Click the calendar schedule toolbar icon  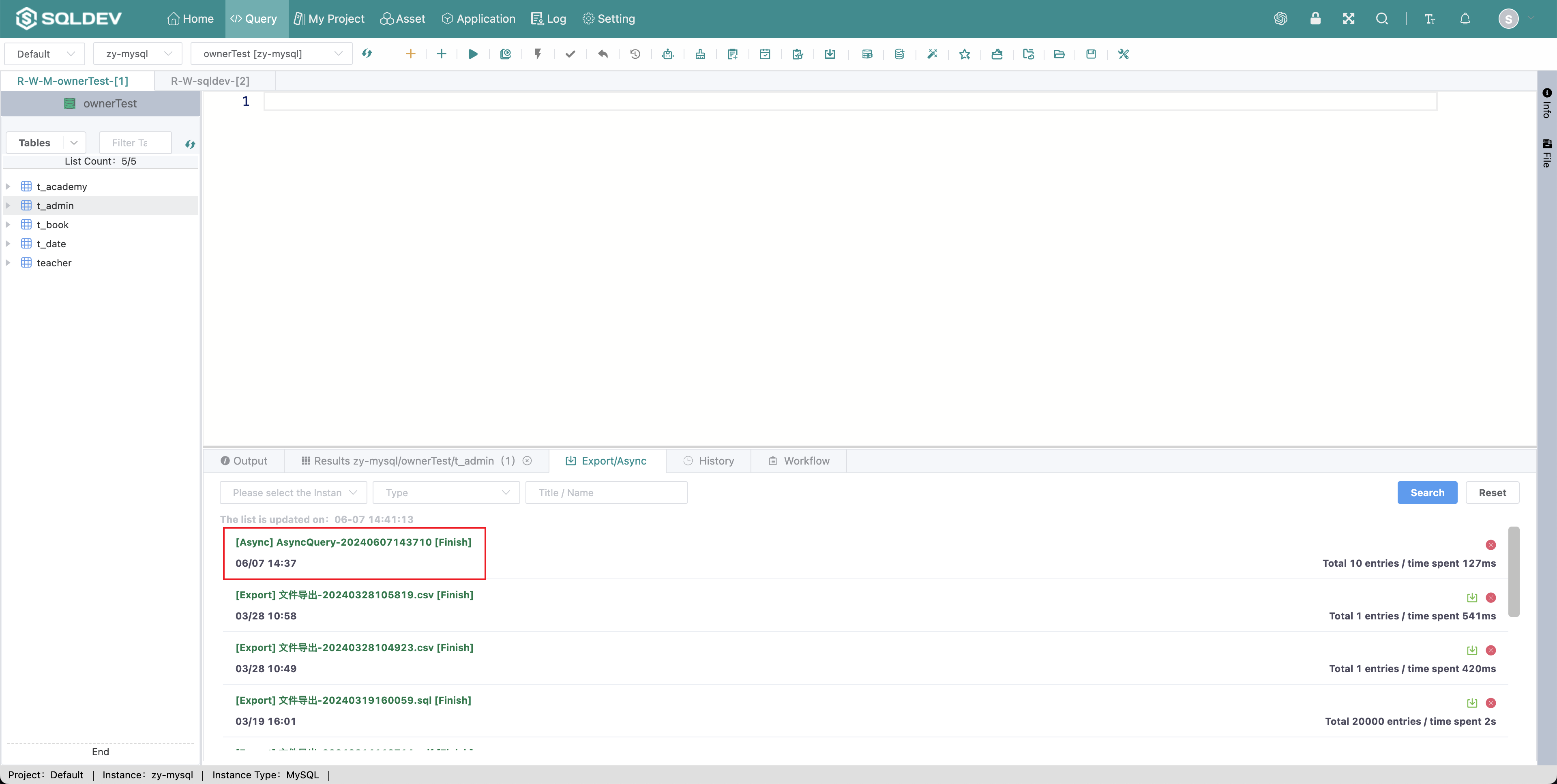point(765,54)
